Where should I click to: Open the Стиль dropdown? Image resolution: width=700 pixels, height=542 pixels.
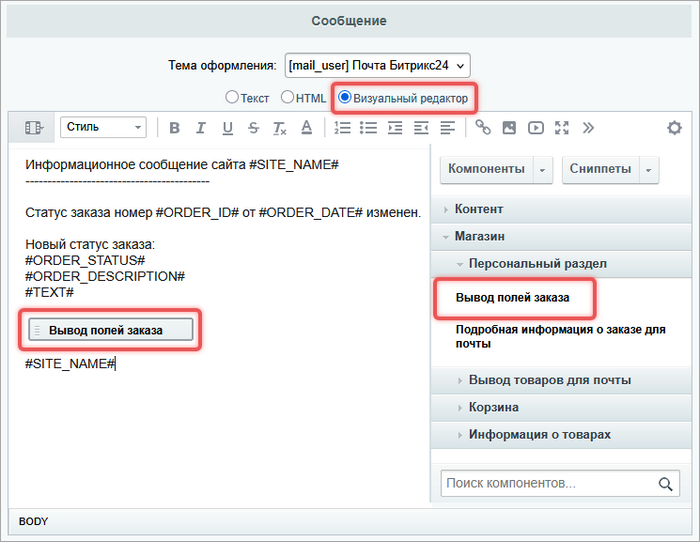pyautogui.click(x=103, y=128)
